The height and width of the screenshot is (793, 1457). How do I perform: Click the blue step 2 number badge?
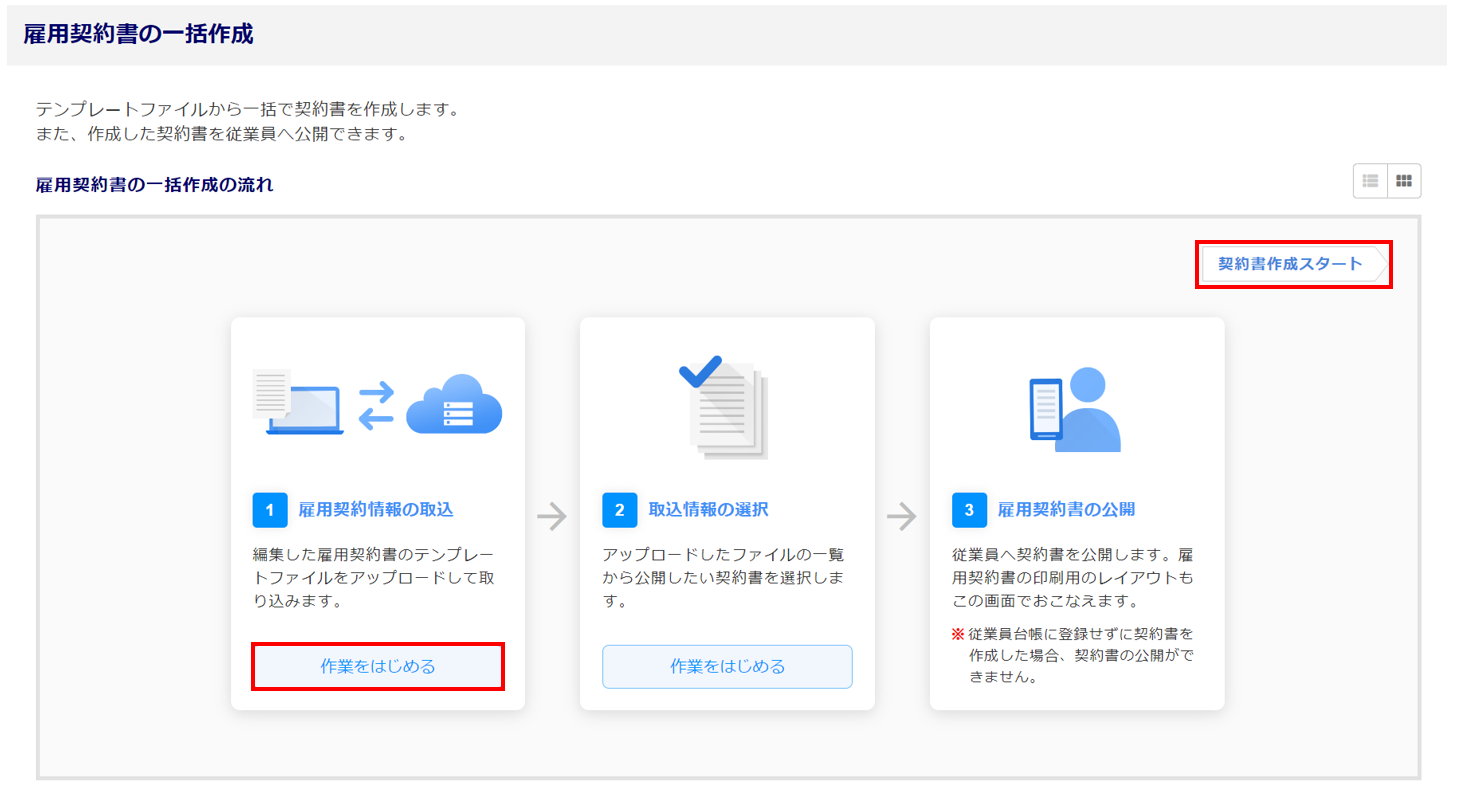(619, 510)
